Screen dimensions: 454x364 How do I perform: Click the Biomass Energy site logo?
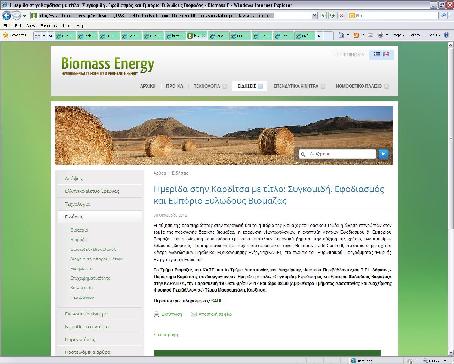(x=108, y=66)
